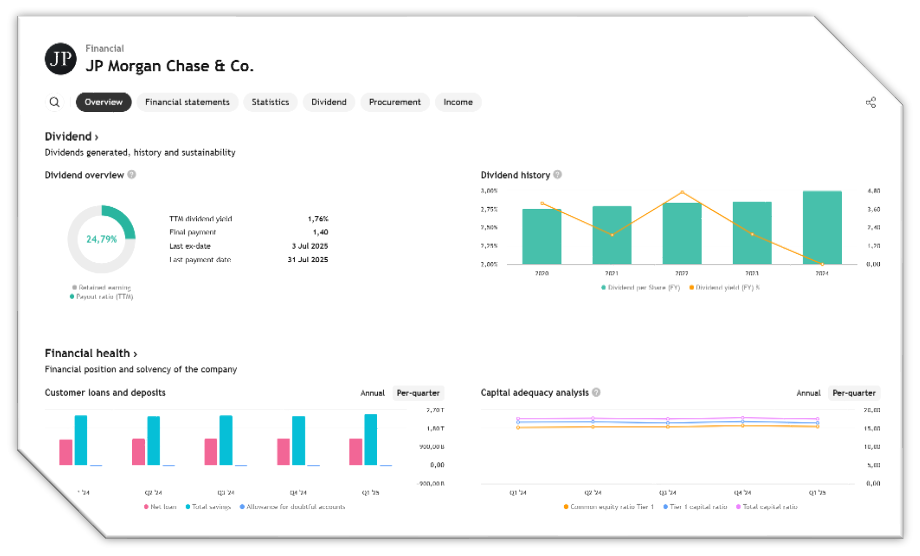Select the Overview tab
920x556 pixels.
tap(103, 102)
